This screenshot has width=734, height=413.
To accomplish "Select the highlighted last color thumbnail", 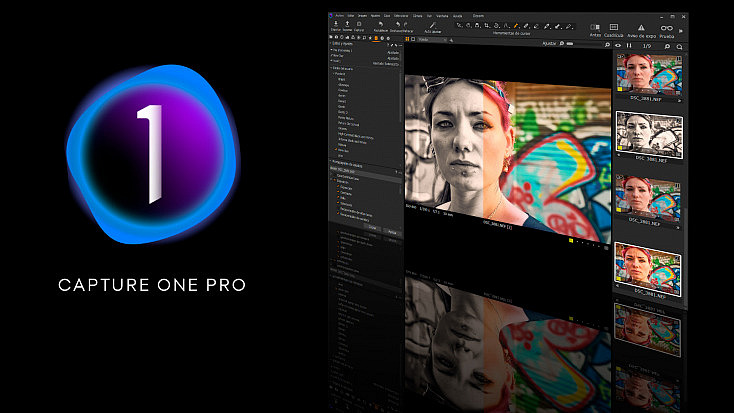I will click(x=648, y=268).
